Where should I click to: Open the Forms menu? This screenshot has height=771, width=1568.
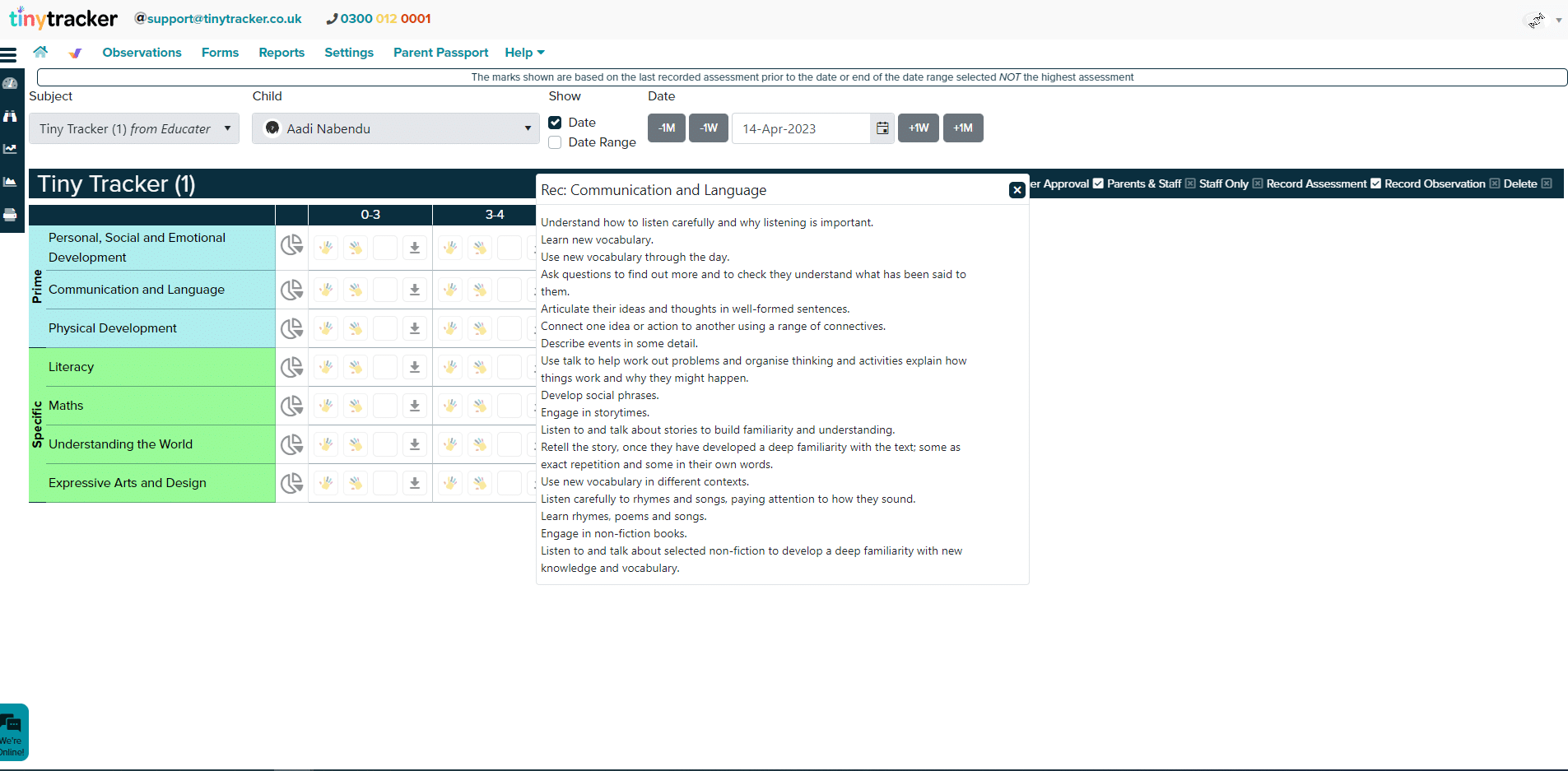[x=220, y=53]
